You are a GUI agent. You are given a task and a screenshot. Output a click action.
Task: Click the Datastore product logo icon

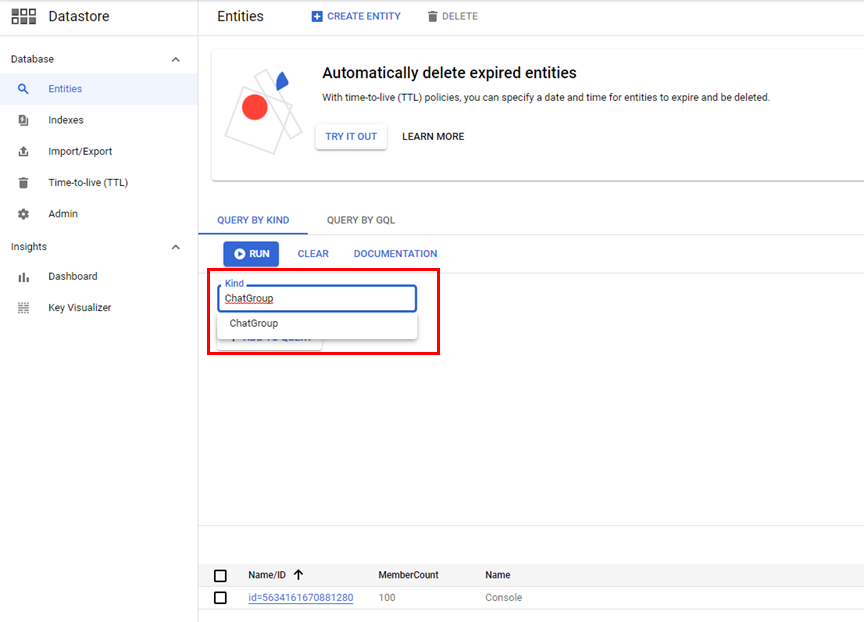click(x=24, y=16)
